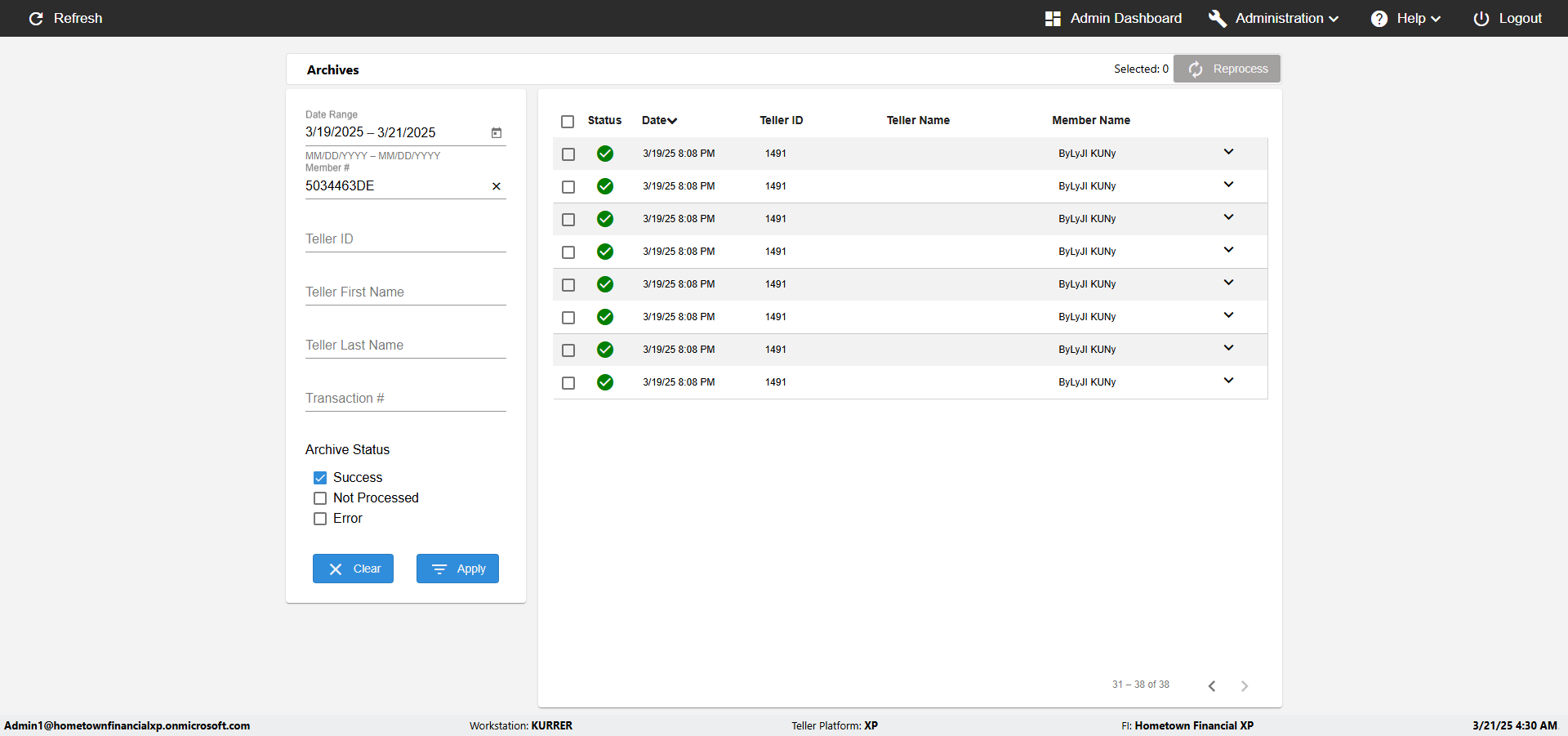Image resolution: width=1568 pixels, height=736 pixels.
Task: Open the Admin Dashboard grid icon
Action: (1053, 18)
